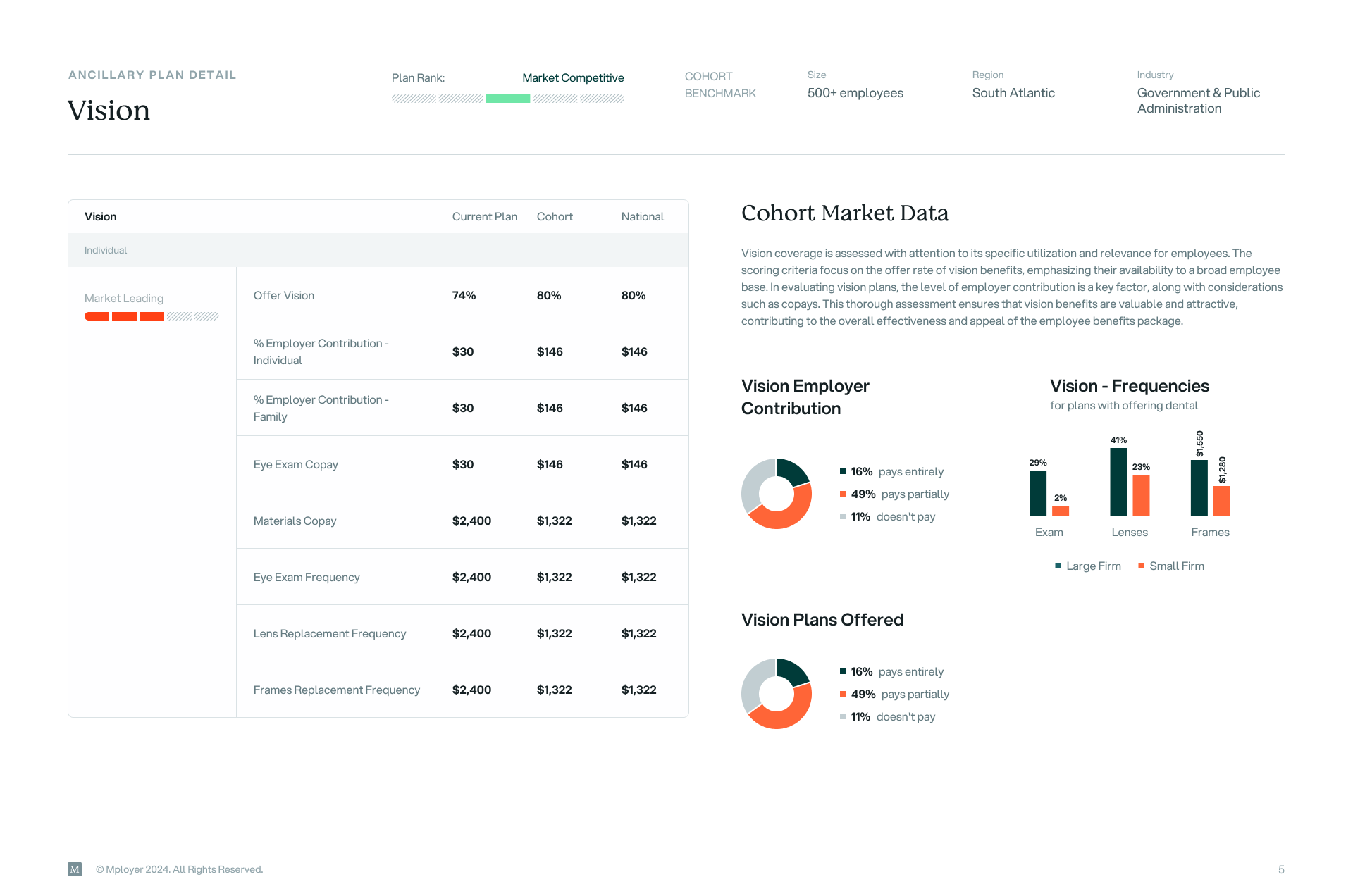Screen dimensions: 1353x896
Task: Click the South Atlantic region value
Action: (1013, 93)
